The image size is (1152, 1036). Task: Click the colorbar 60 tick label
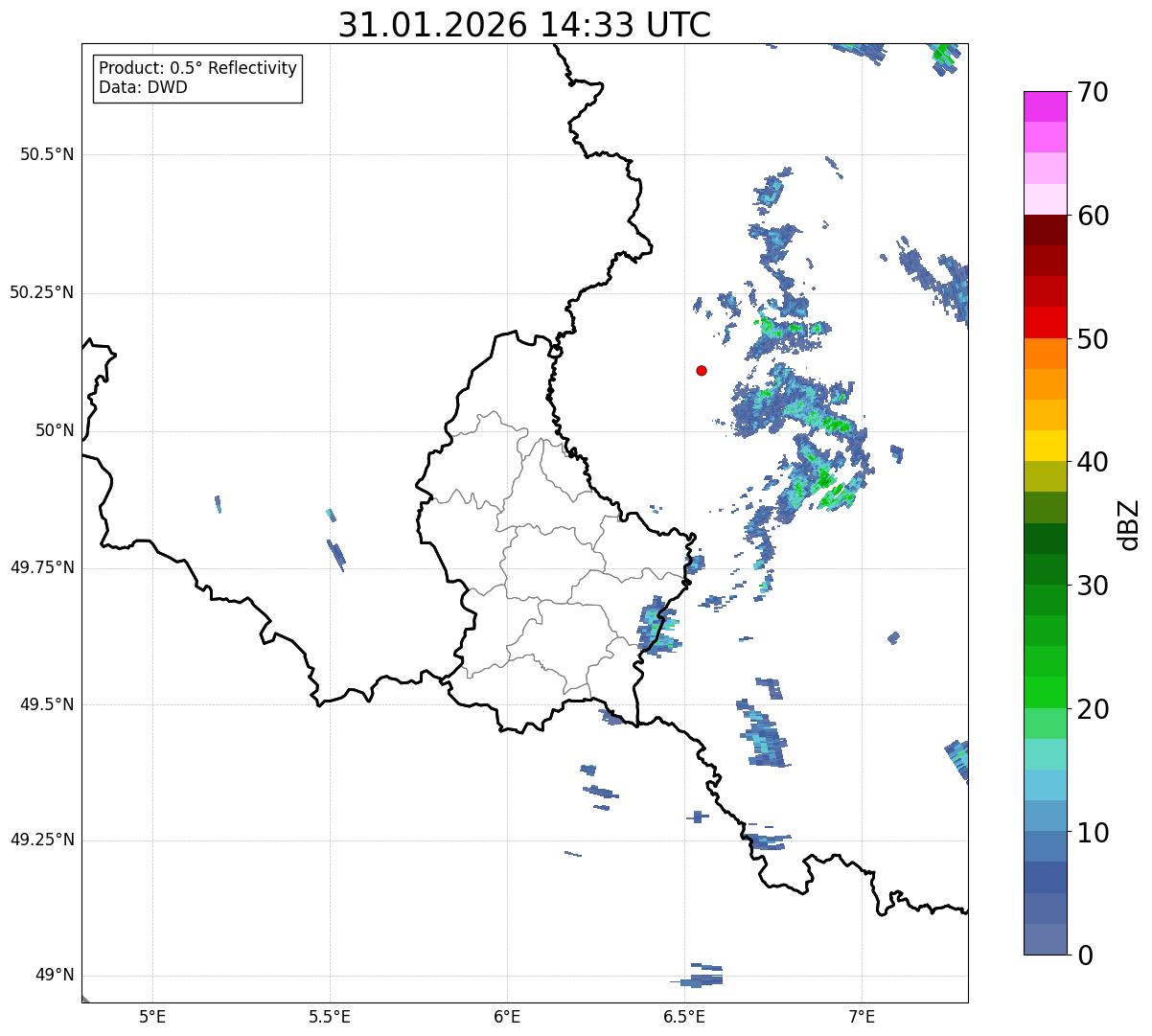(x=1093, y=216)
